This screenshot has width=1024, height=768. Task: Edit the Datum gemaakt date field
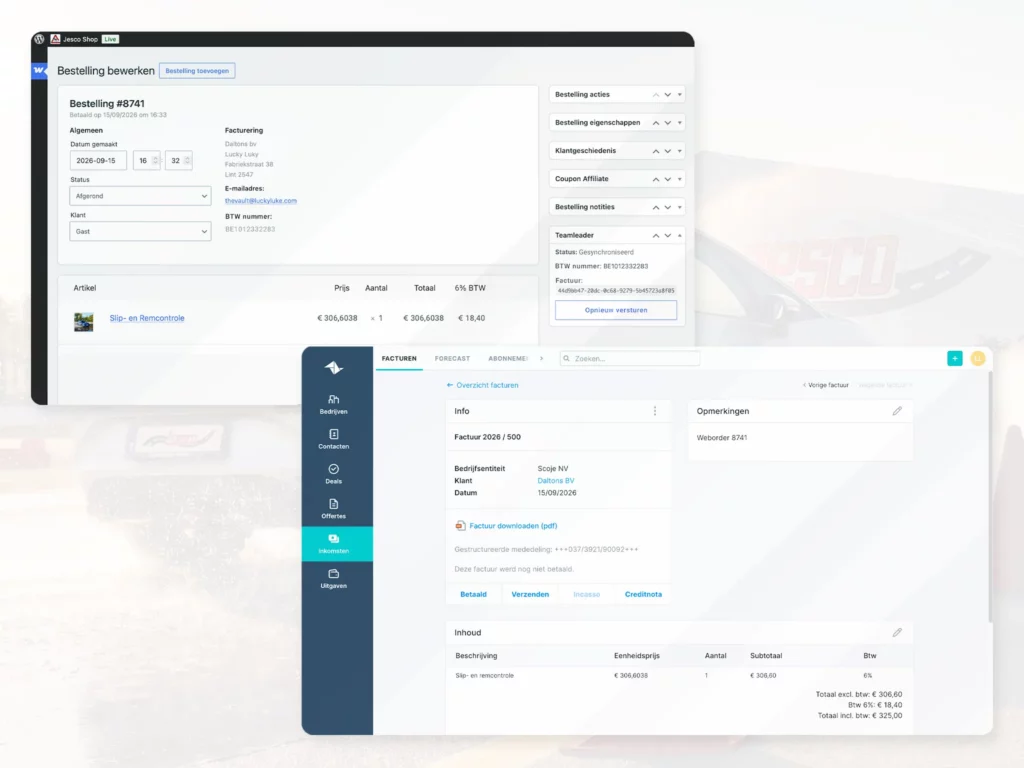[x=98, y=161]
